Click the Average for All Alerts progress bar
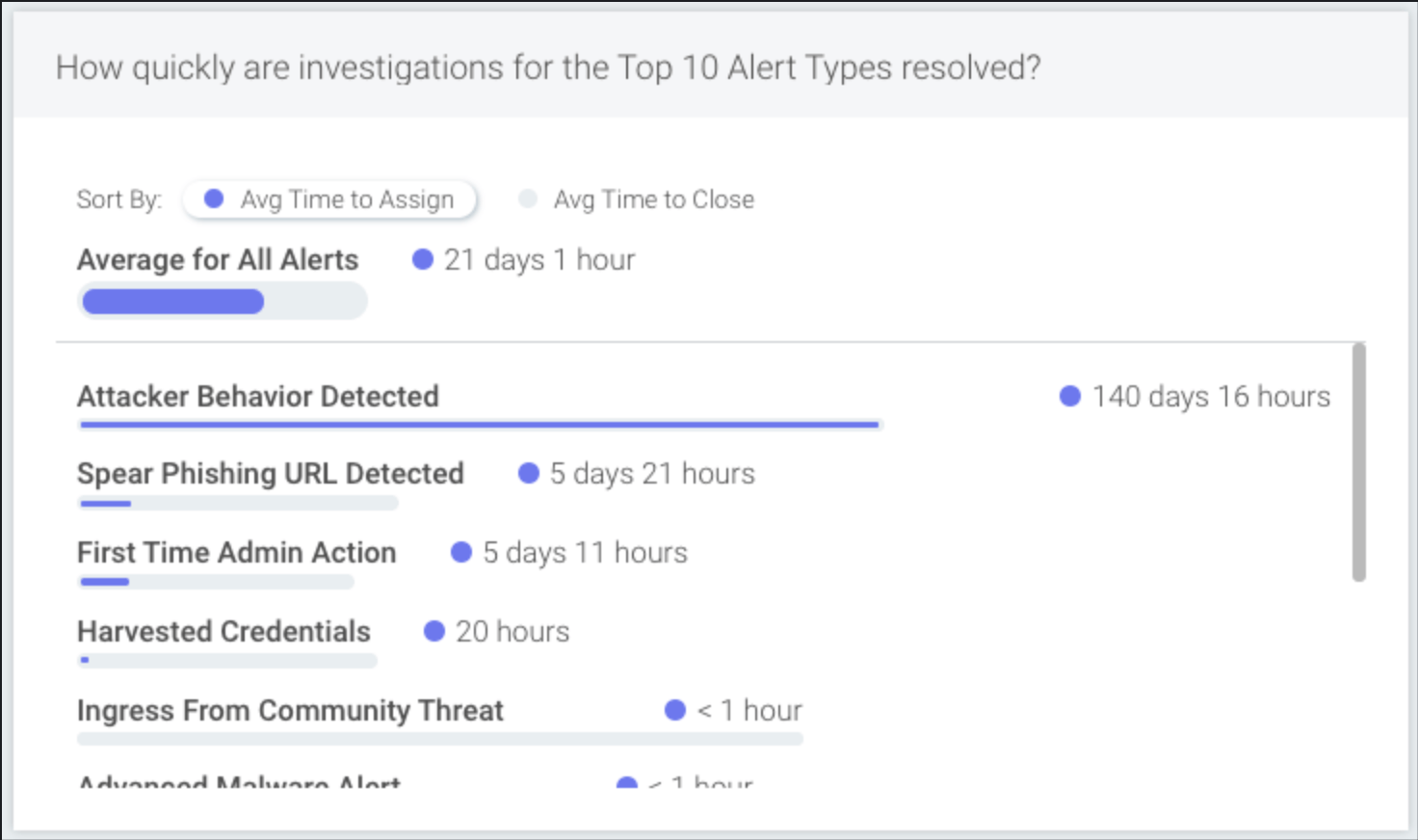The width and height of the screenshot is (1418, 840). point(223,302)
